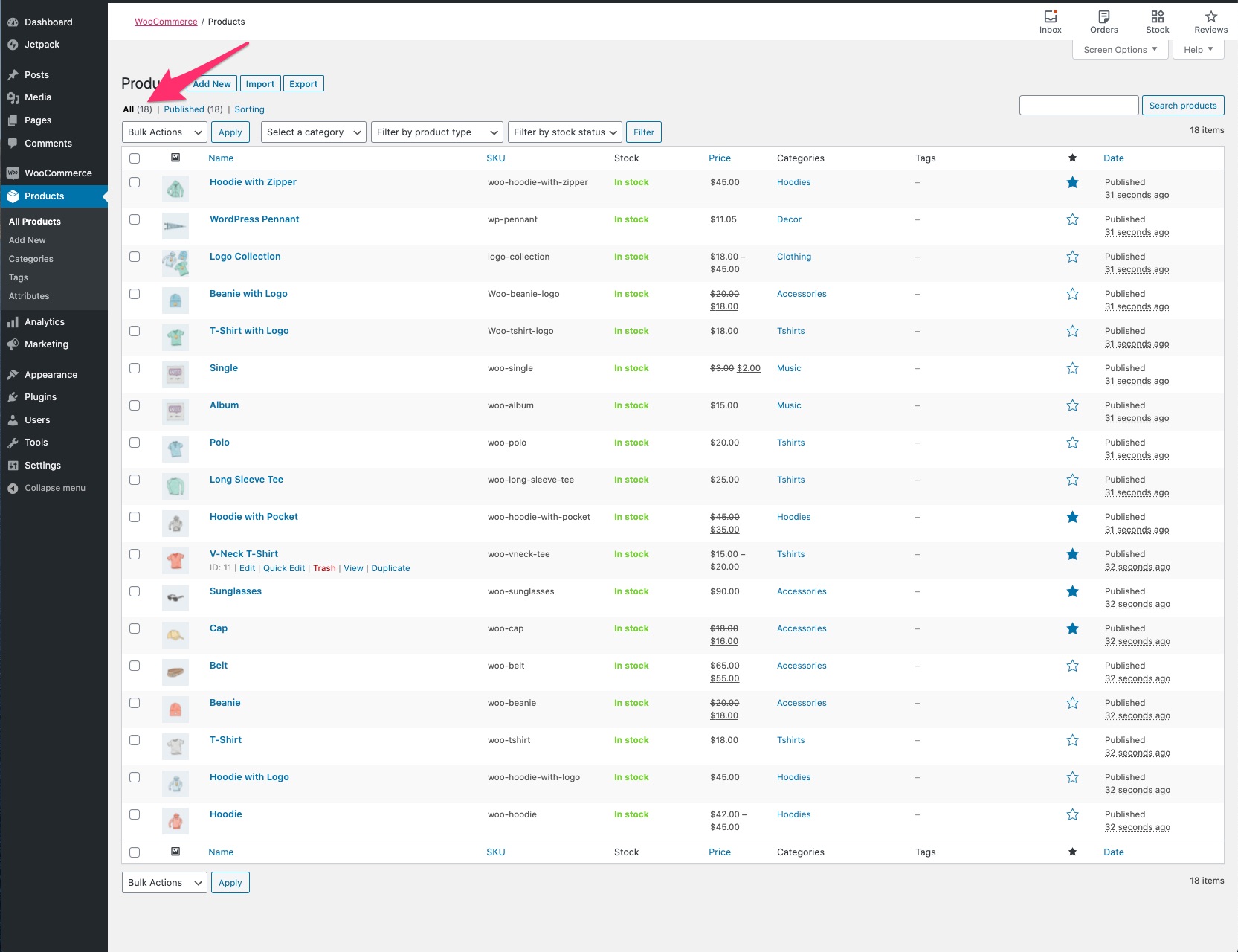Image resolution: width=1238 pixels, height=952 pixels.
Task: Check the box for WordPress Pennant
Action: (135, 219)
